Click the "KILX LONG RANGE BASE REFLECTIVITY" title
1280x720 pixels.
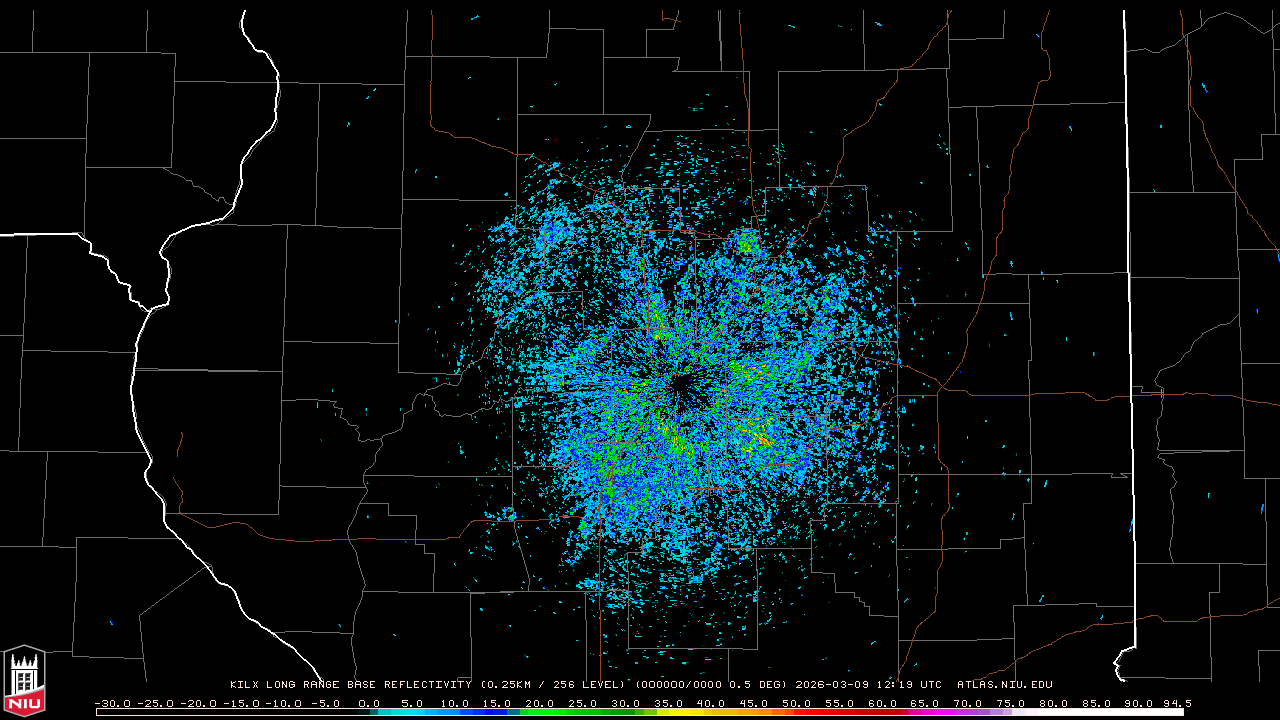click(351, 685)
